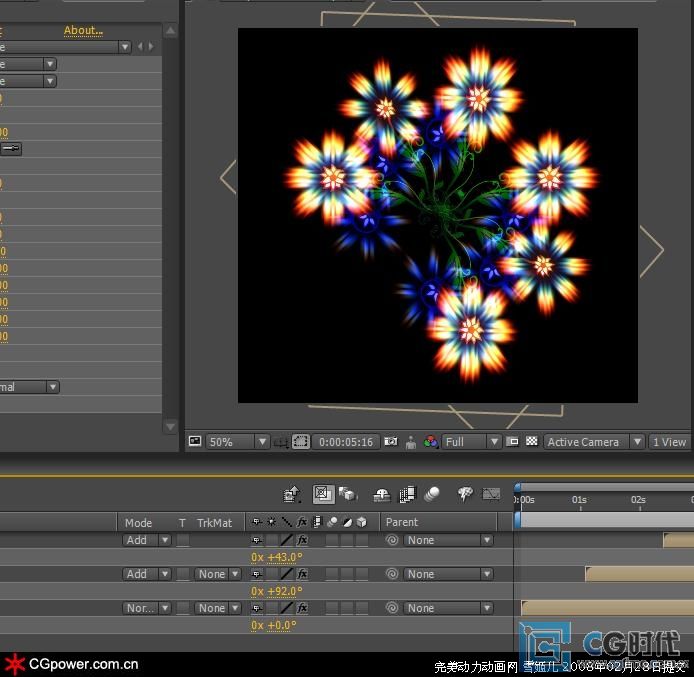Open Active Camera view dropdown
This screenshot has height=677, width=694.
tap(594, 442)
